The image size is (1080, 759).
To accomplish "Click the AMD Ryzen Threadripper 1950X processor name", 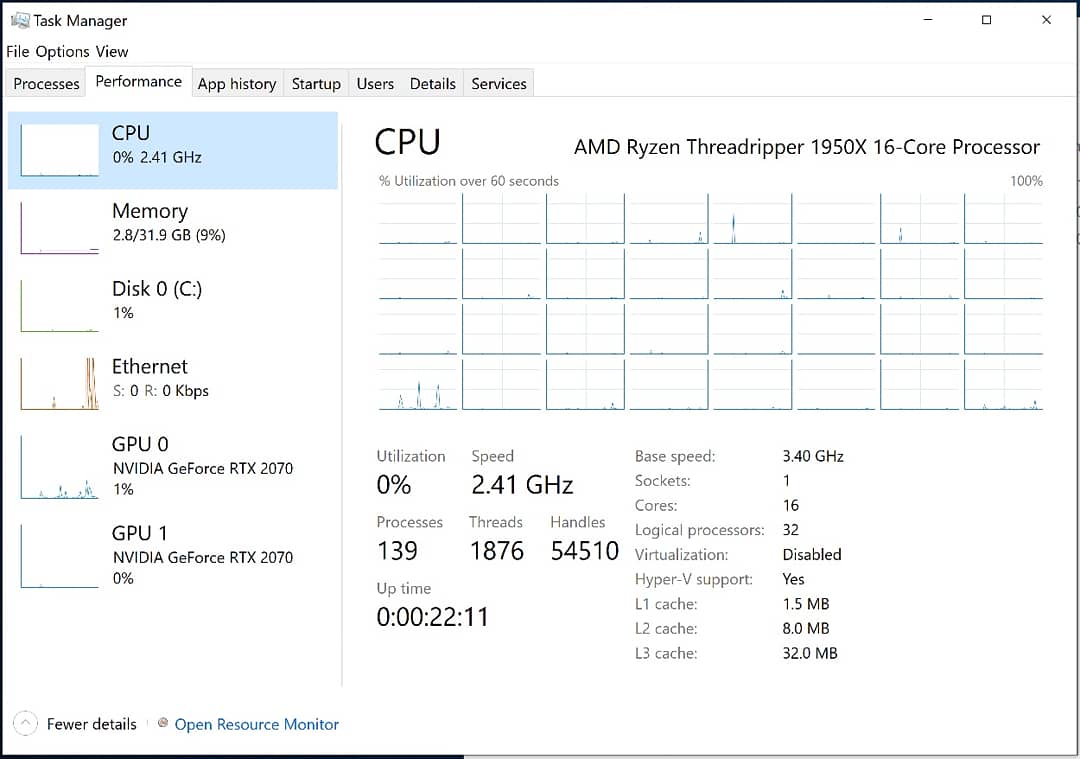I will point(807,147).
